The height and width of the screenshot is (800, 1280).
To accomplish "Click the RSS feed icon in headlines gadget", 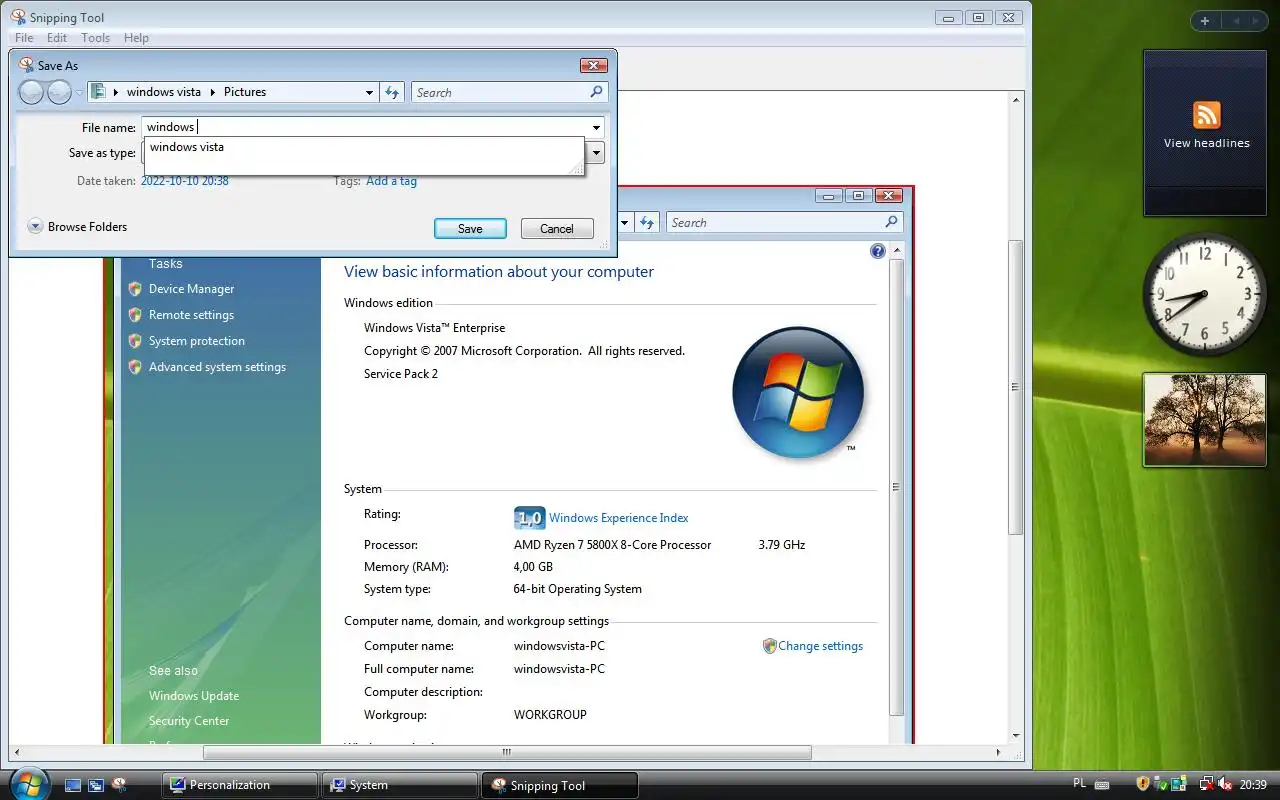I will tap(1207, 115).
